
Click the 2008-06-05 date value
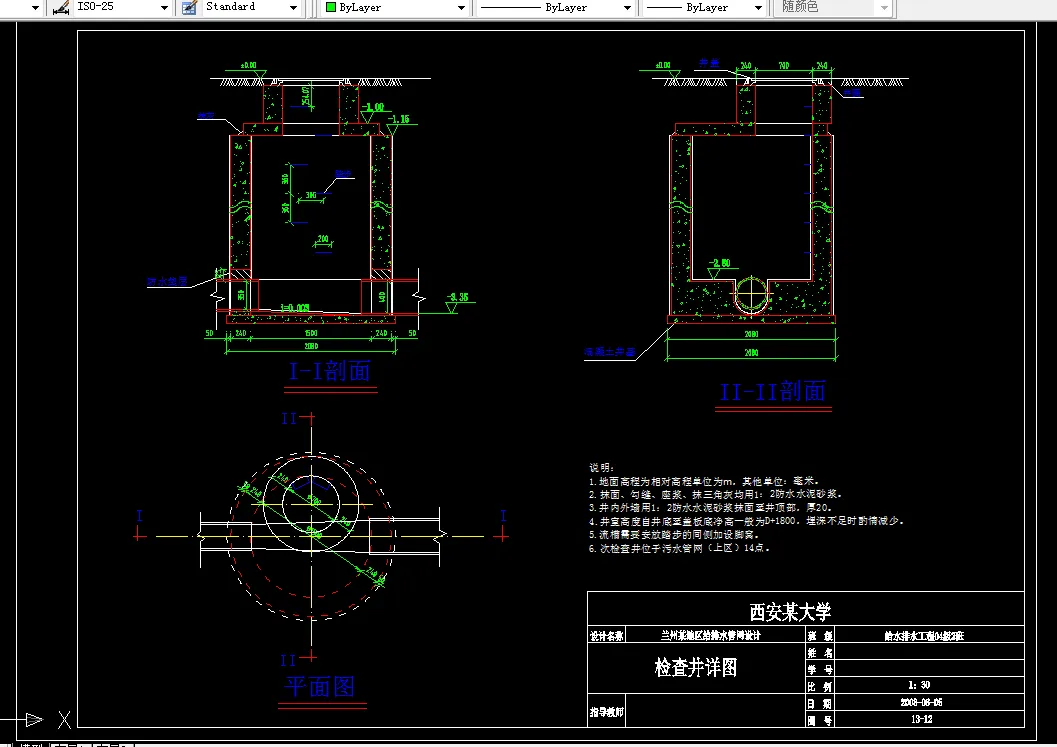[921, 703]
